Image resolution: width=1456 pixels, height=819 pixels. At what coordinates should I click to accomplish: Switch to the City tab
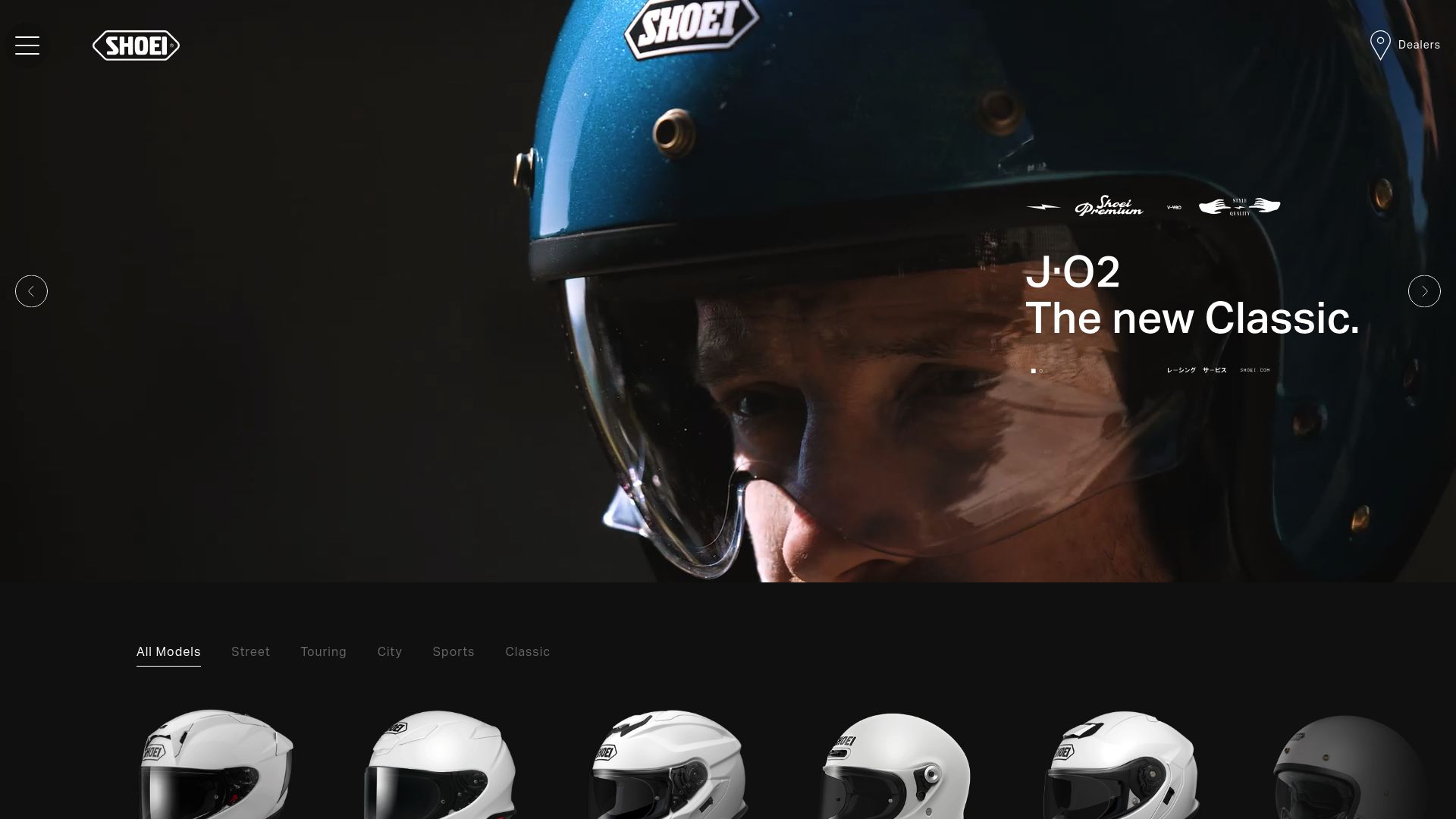coord(390,652)
